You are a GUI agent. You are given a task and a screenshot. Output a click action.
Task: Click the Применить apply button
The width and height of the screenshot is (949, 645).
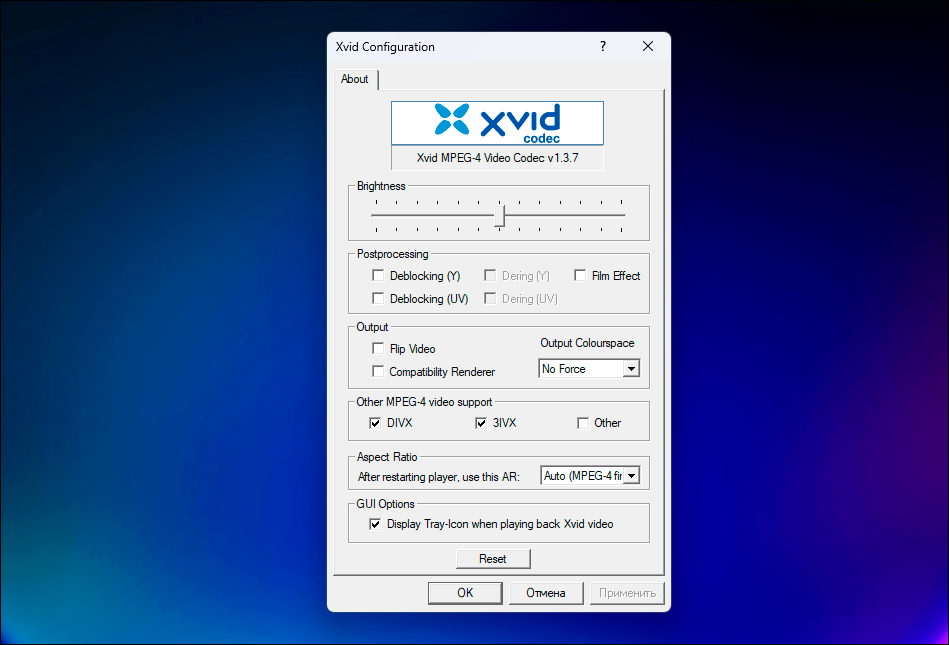(627, 593)
